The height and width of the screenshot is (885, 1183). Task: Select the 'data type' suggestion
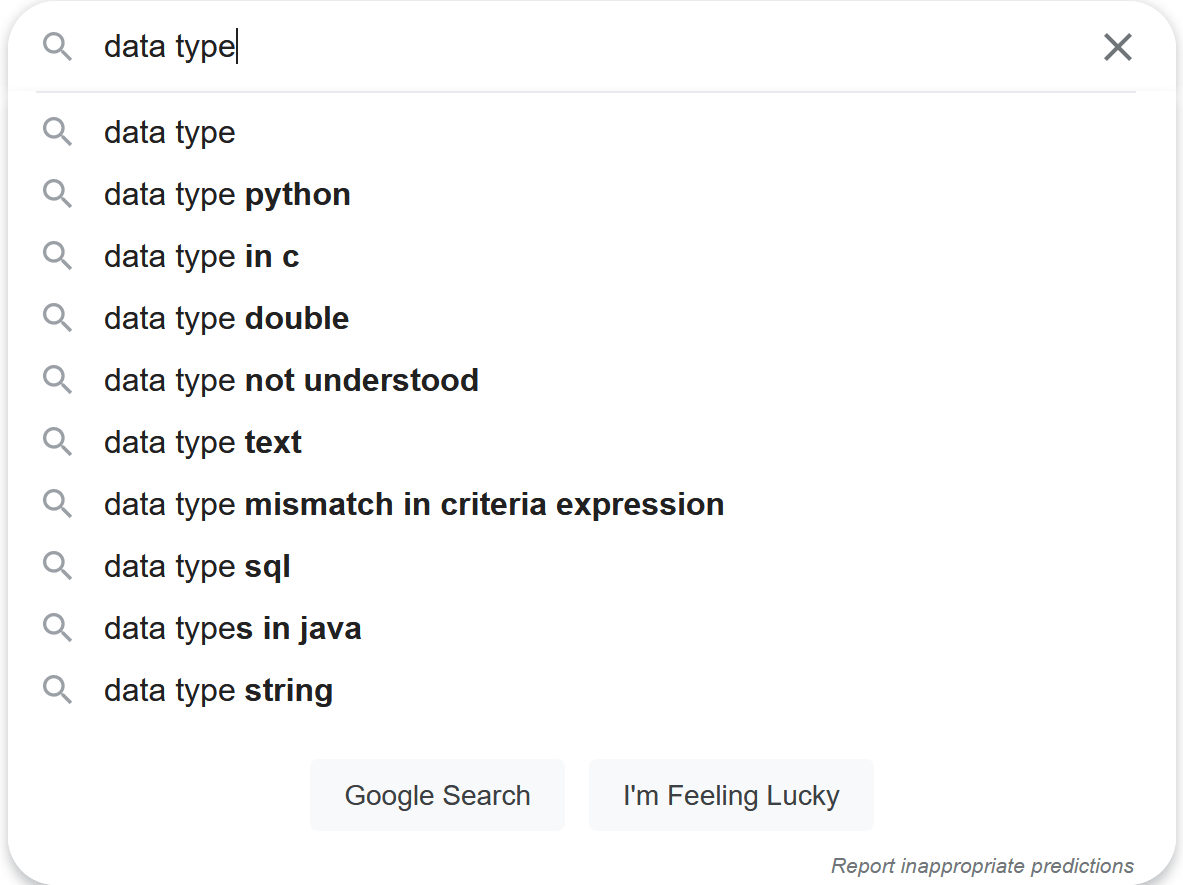[170, 133]
